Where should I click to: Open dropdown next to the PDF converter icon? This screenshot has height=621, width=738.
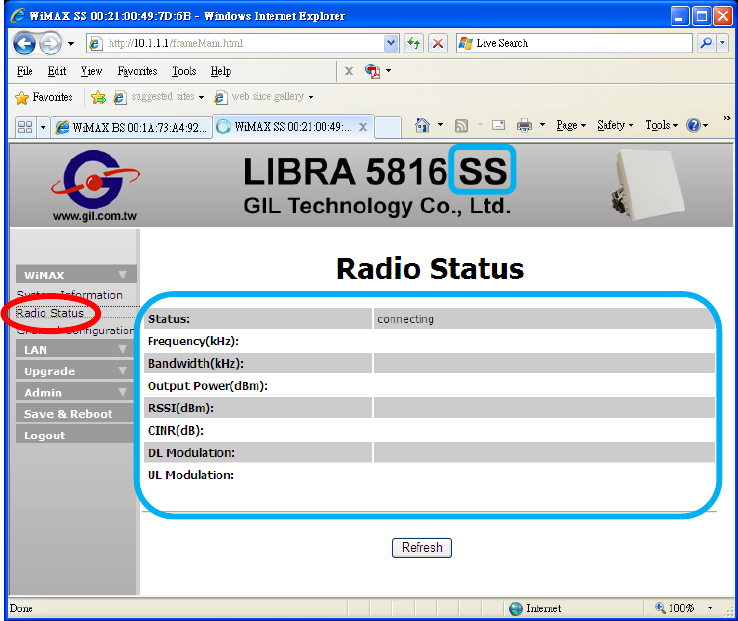click(388, 71)
